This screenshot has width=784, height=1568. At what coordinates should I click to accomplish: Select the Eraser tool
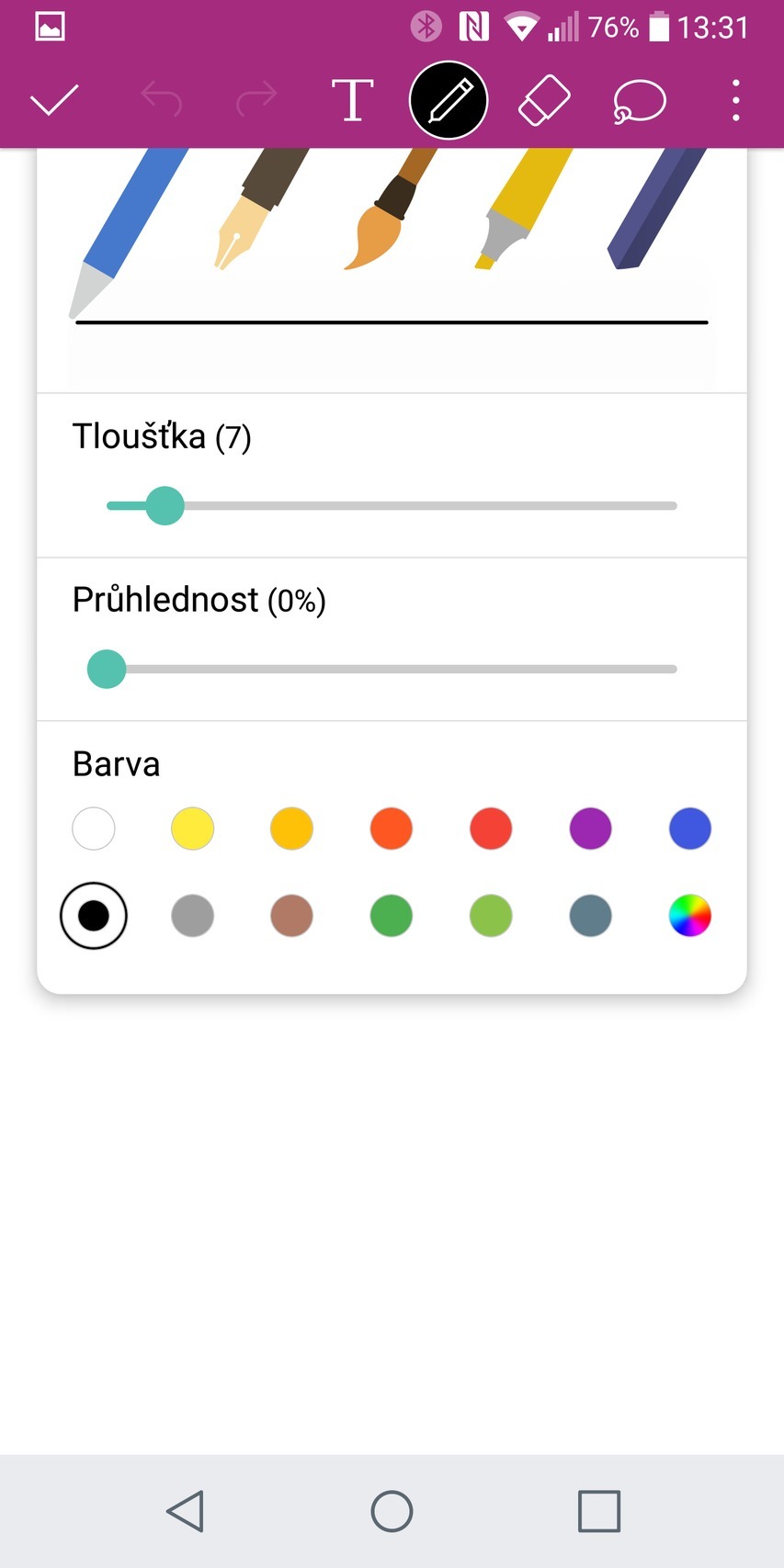(x=544, y=100)
